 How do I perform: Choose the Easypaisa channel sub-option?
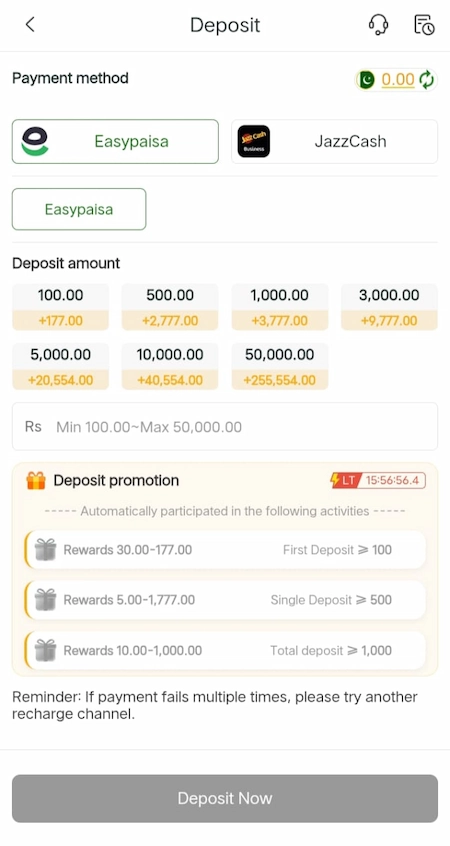79,209
